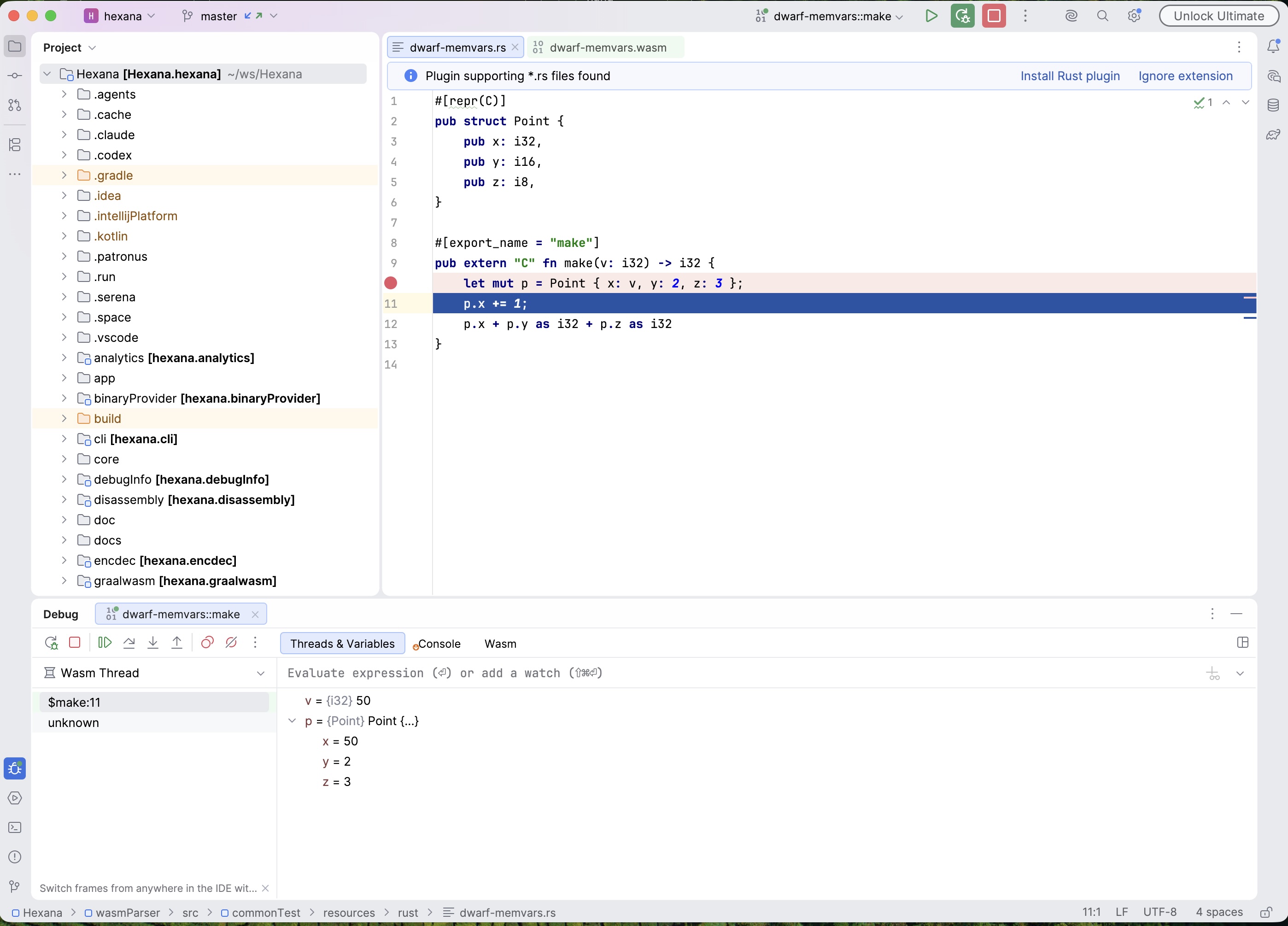
Task: Toggle read-only lock icon in status bar
Action: [1266, 912]
